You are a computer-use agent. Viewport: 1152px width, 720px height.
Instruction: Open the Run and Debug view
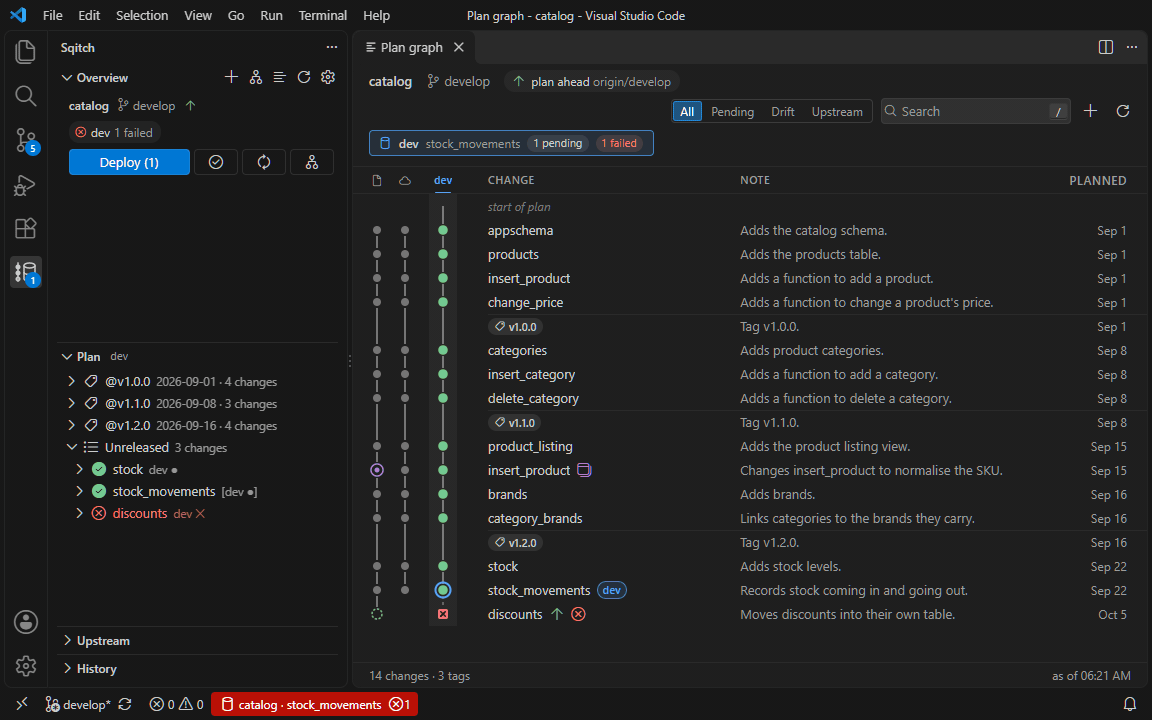[26, 184]
